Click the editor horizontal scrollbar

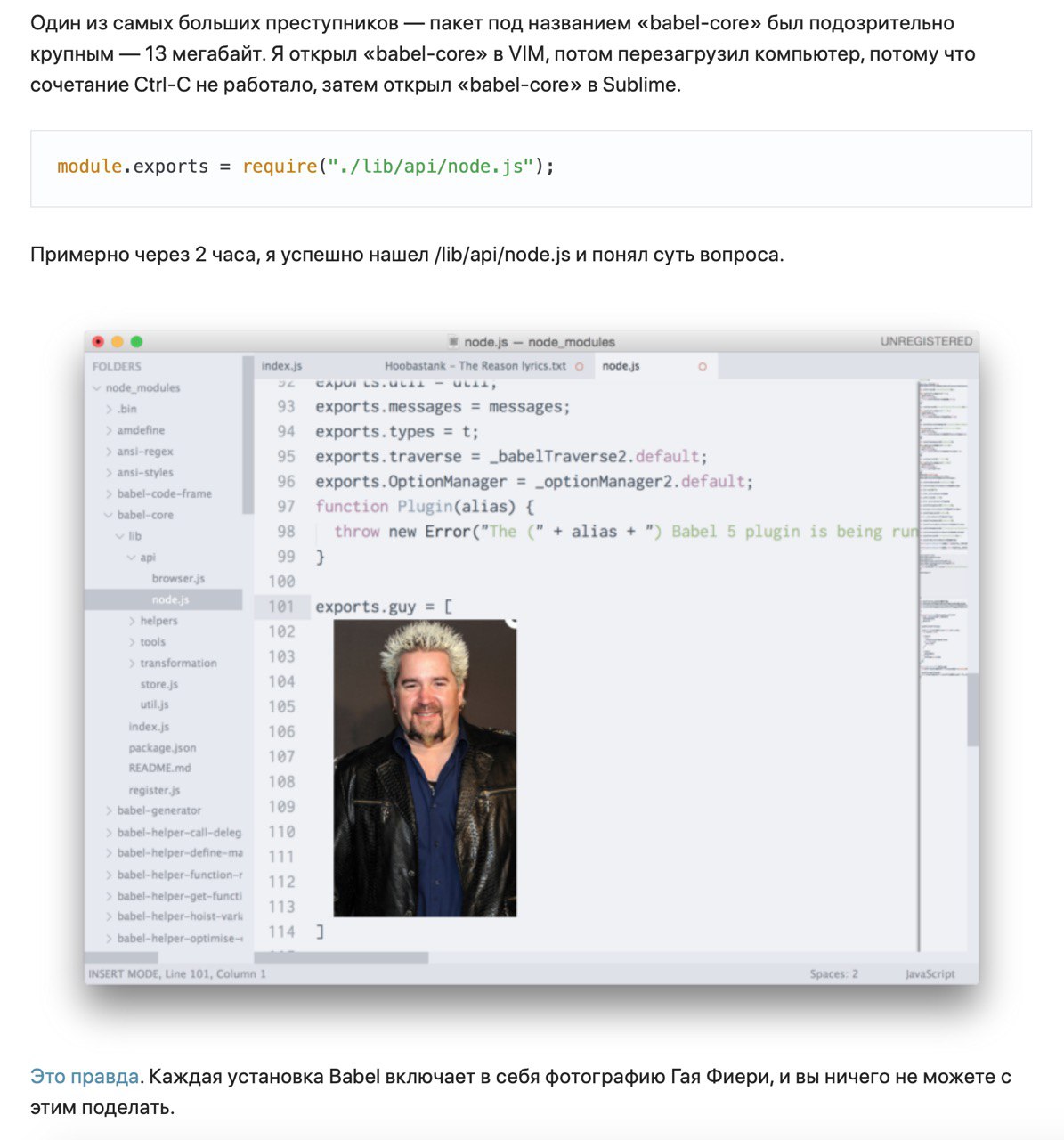341,958
